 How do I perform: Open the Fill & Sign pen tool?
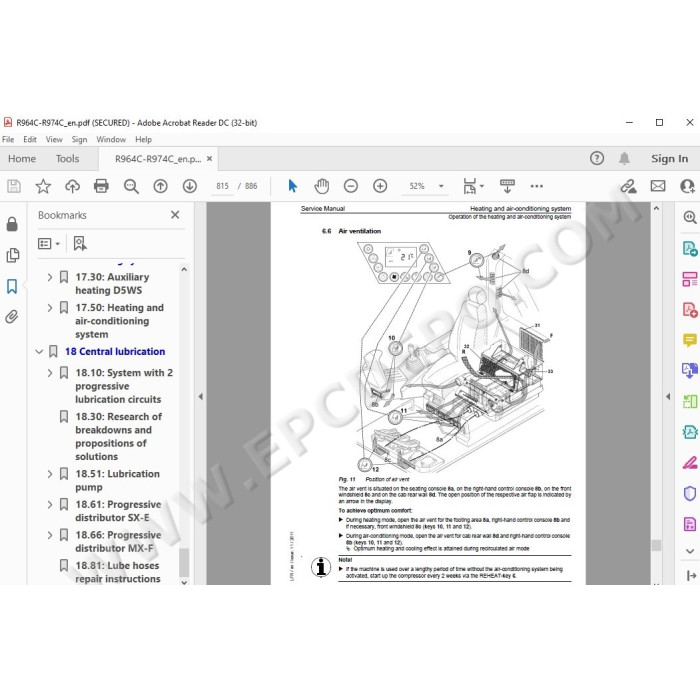click(x=690, y=463)
